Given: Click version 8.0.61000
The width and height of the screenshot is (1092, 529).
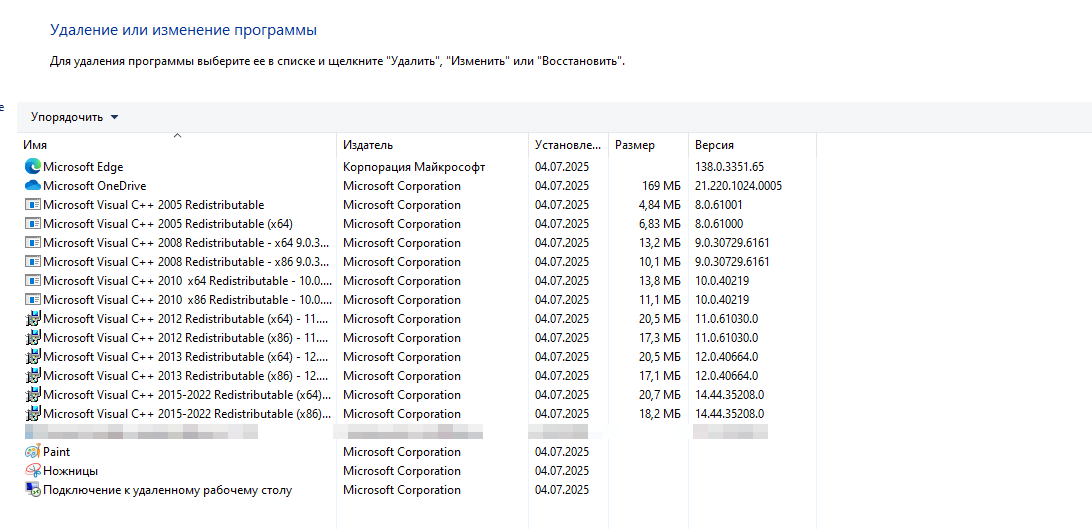Looking at the screenshot, I should tap(718, 224).
